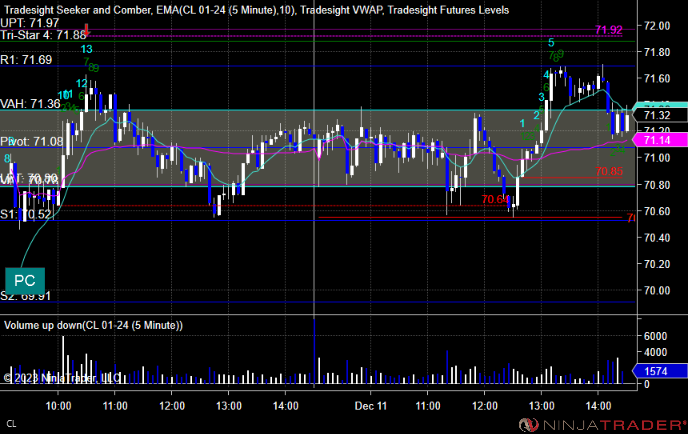Click the 6000 volume axis label

pos(655,336)
